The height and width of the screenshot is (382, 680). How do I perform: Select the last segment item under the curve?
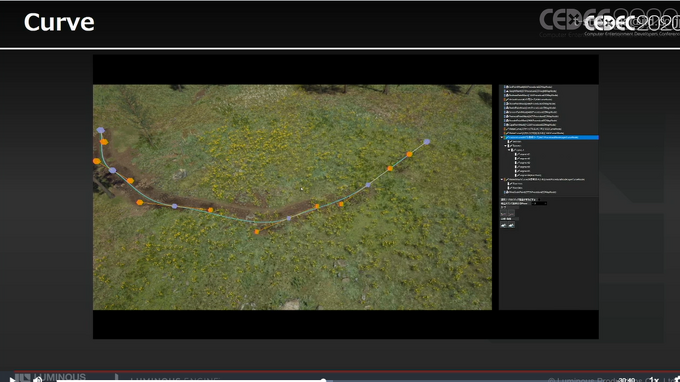(x=528, y=175)
